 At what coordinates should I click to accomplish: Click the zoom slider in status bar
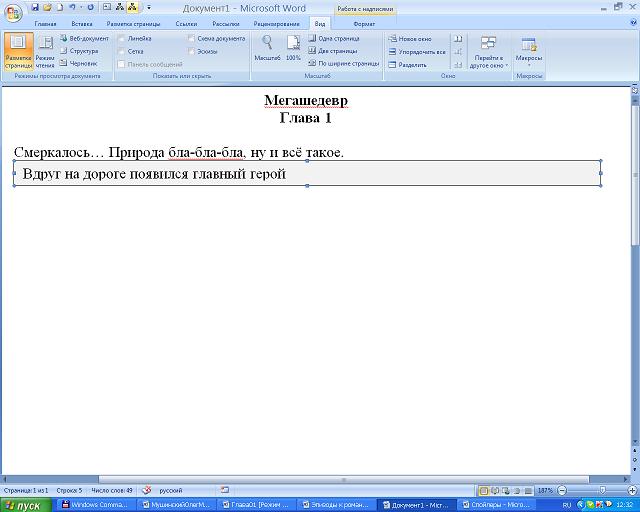pyautogui.click(x=599, y=491)
